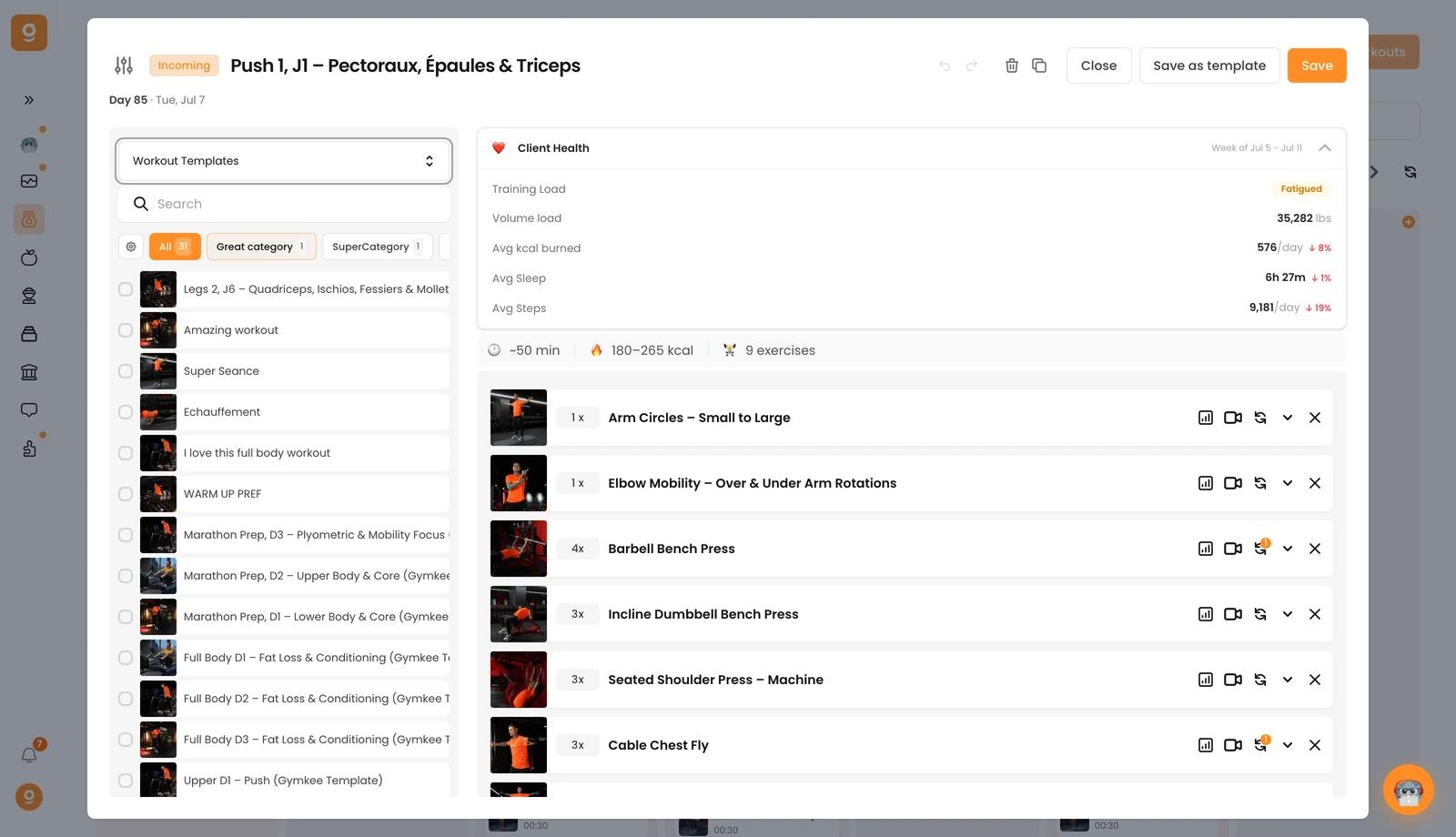Viewport: 1456px width, 837px height.
Task: Expand the left sidebar with double chevron
Action: point(29,100)
